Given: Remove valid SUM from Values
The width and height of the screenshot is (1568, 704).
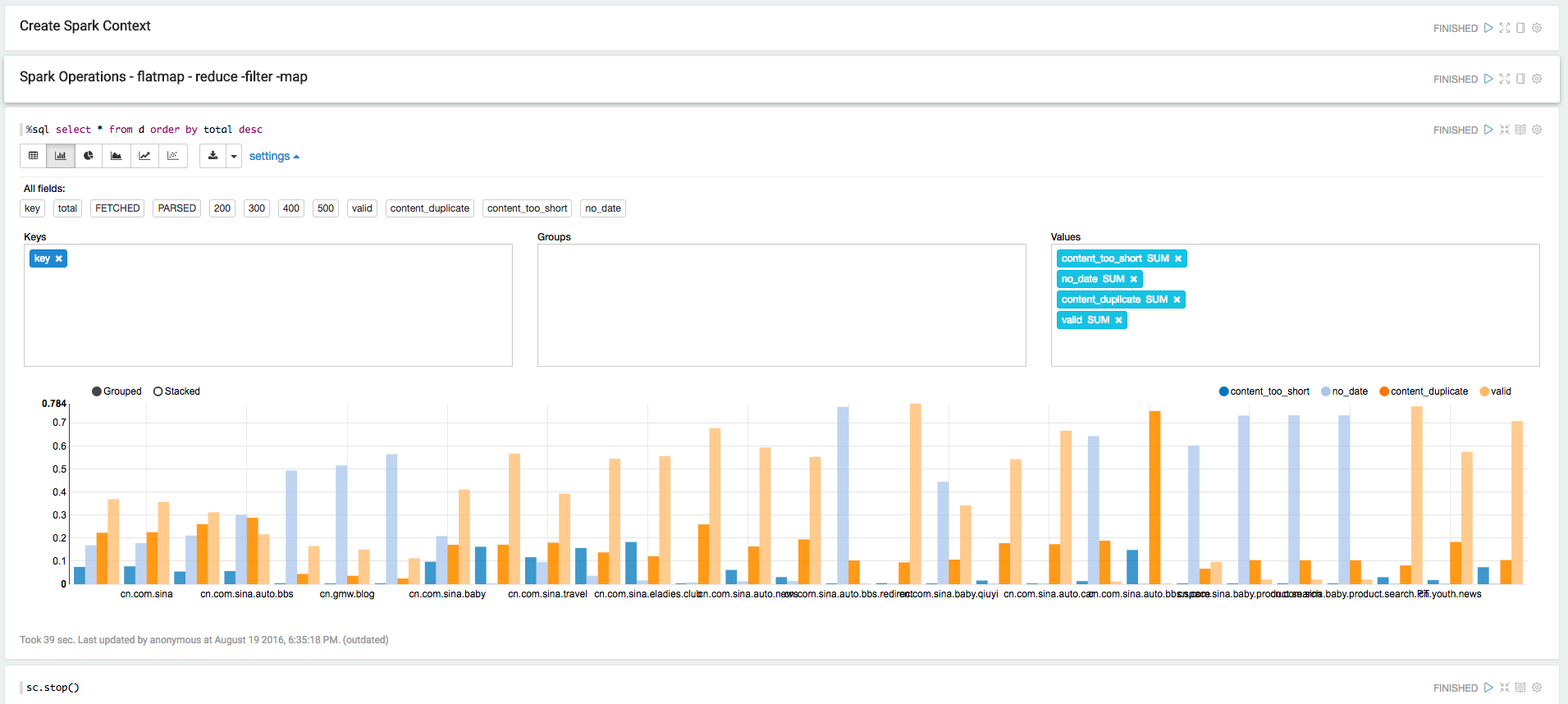Looking at the screenshot, I should pos(1118,320).
